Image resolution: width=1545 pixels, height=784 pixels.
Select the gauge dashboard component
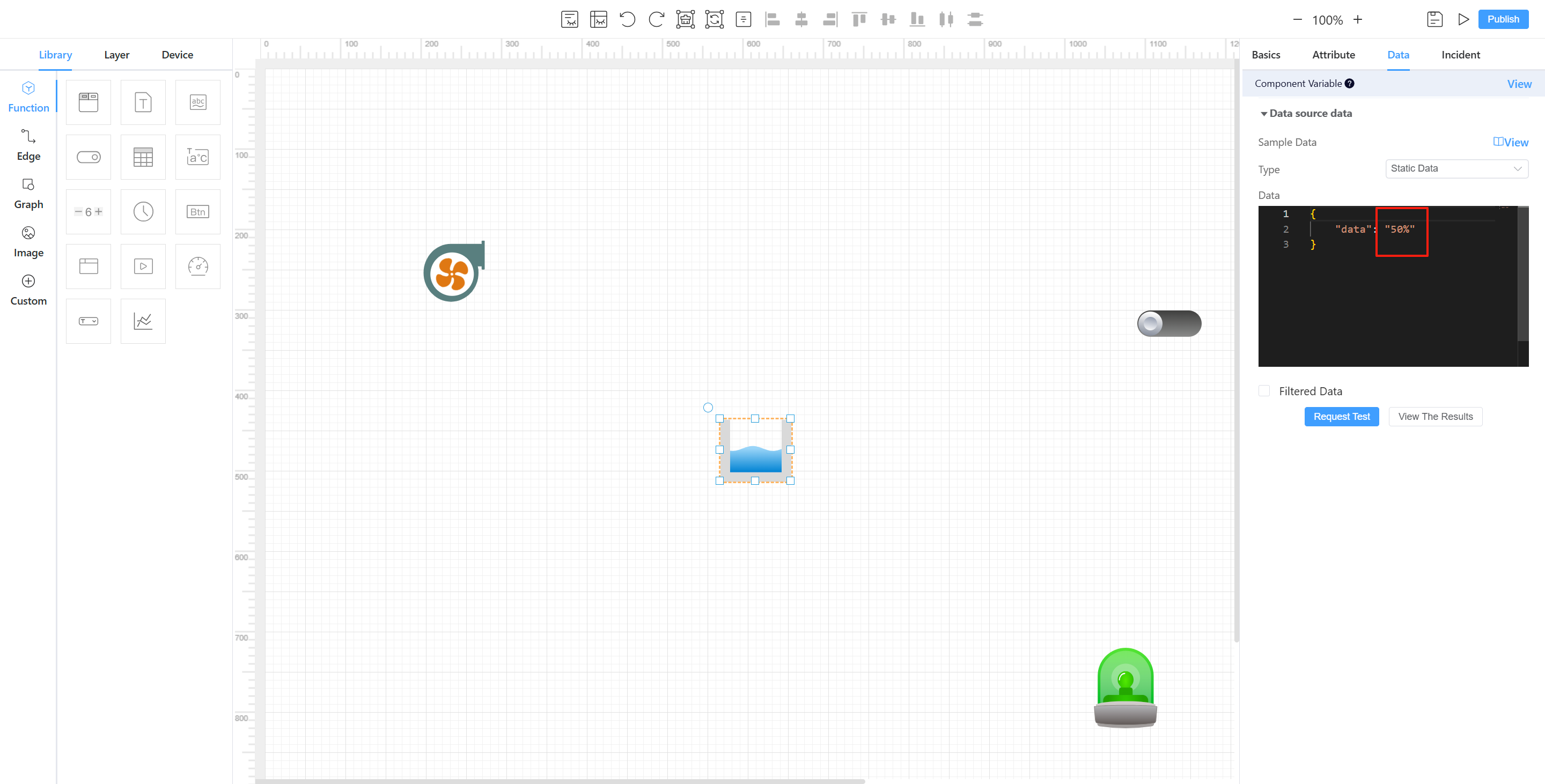pos(198,266)
